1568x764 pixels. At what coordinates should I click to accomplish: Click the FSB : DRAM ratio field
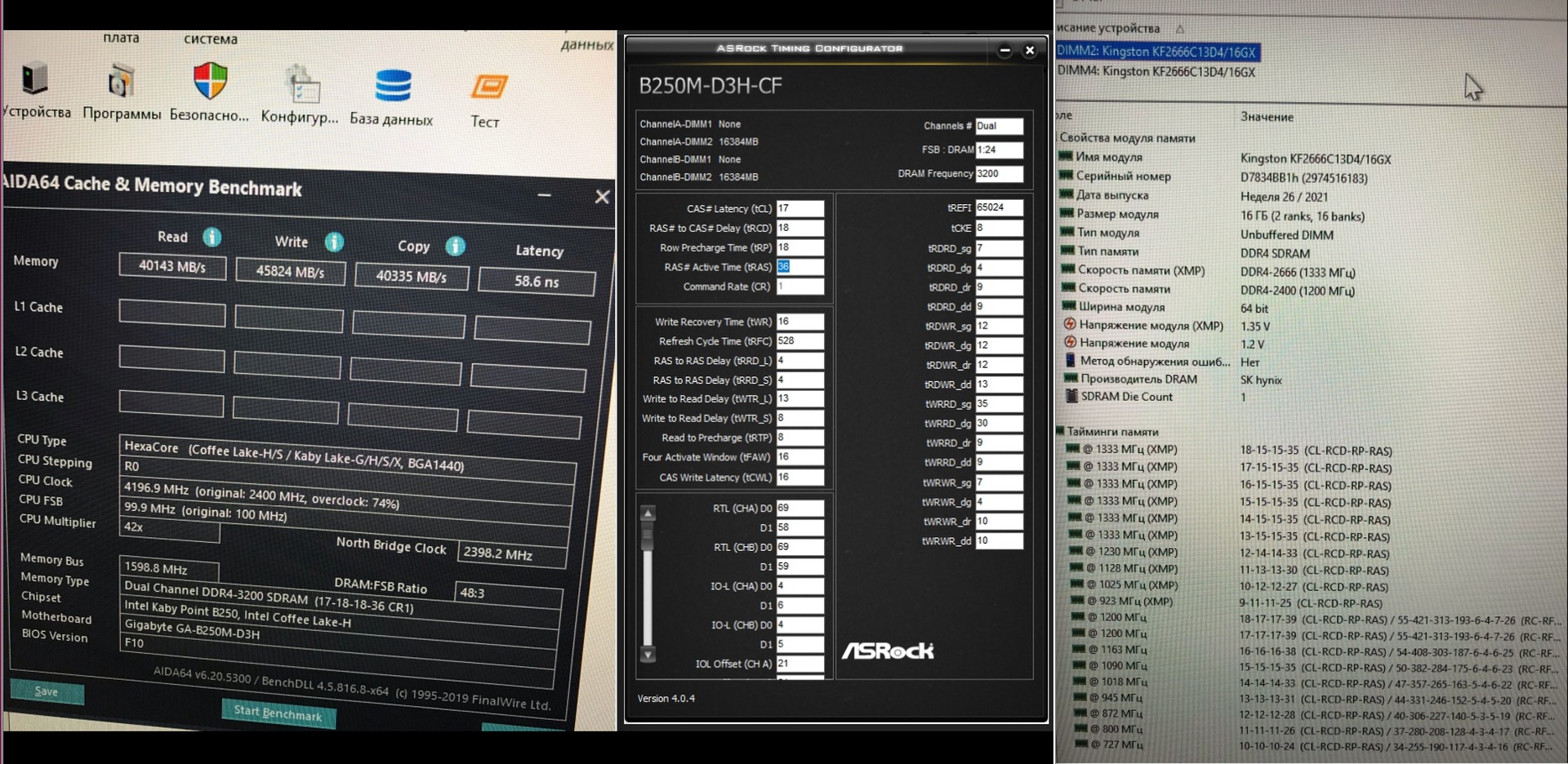coord(999,150)
